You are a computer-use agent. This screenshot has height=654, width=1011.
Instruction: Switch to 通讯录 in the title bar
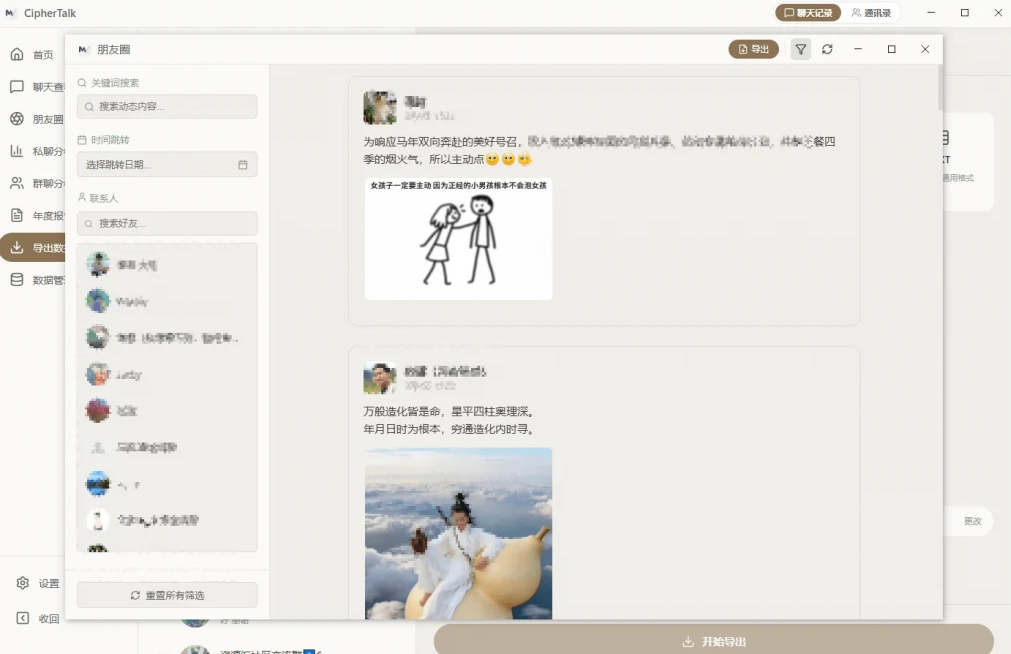(872, 12)
